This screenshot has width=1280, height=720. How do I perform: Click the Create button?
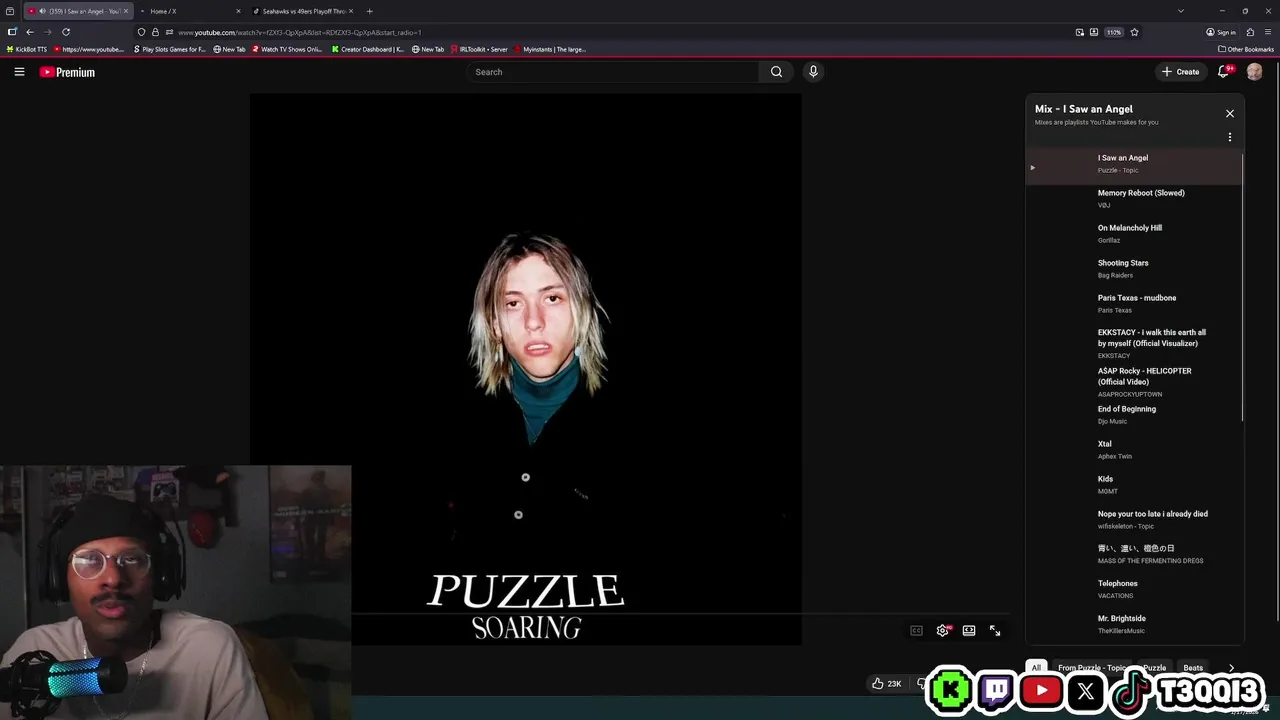[1180, 72]
